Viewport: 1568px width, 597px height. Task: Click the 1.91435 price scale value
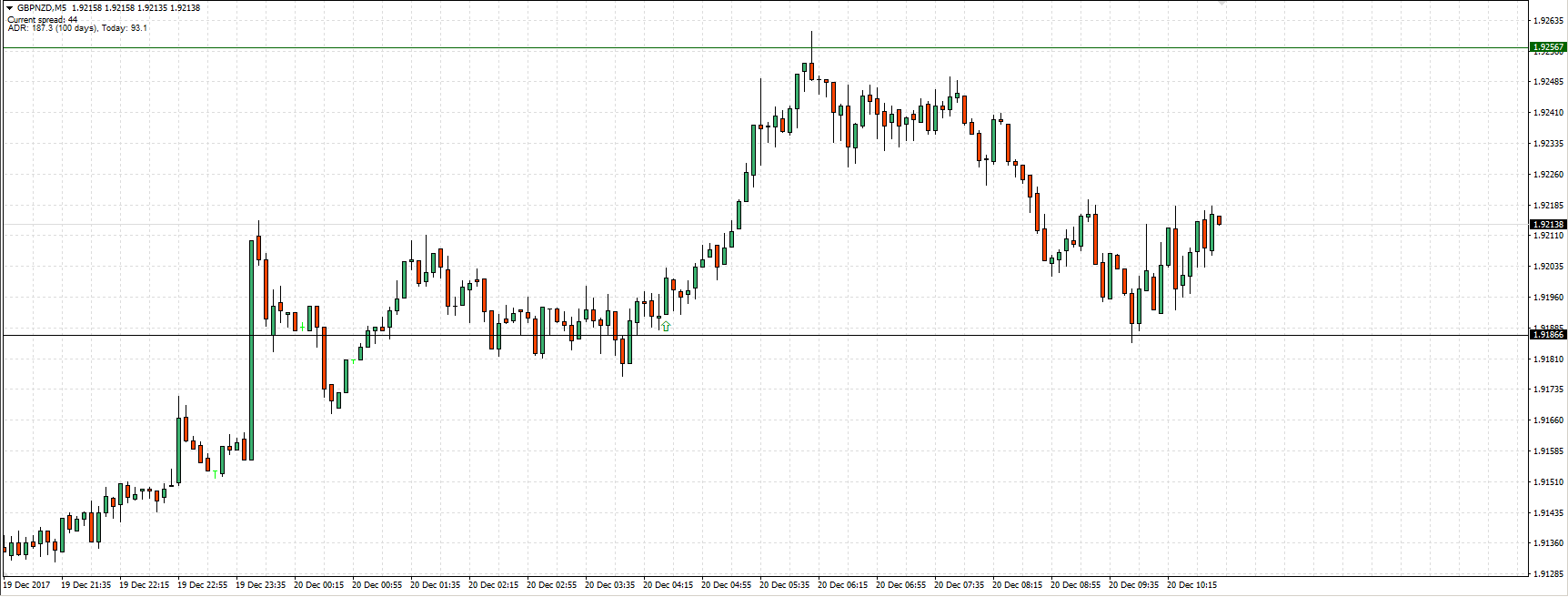(1549, 513)
